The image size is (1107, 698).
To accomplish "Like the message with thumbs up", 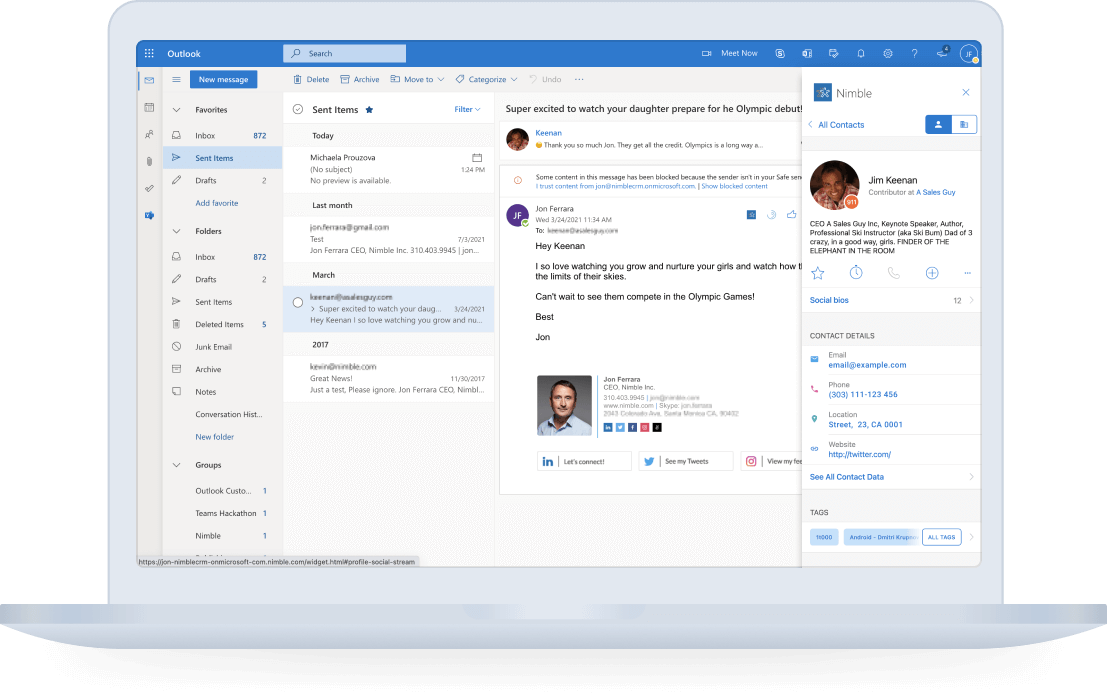I will click(791, 215).
